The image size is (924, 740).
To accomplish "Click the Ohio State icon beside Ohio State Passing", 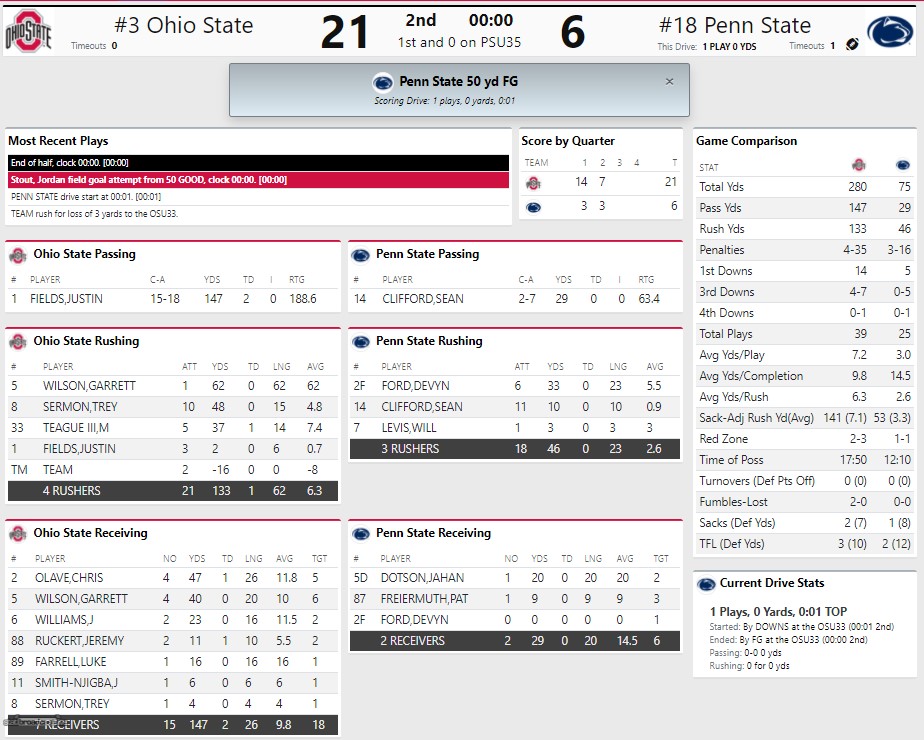I will (18, 255).
